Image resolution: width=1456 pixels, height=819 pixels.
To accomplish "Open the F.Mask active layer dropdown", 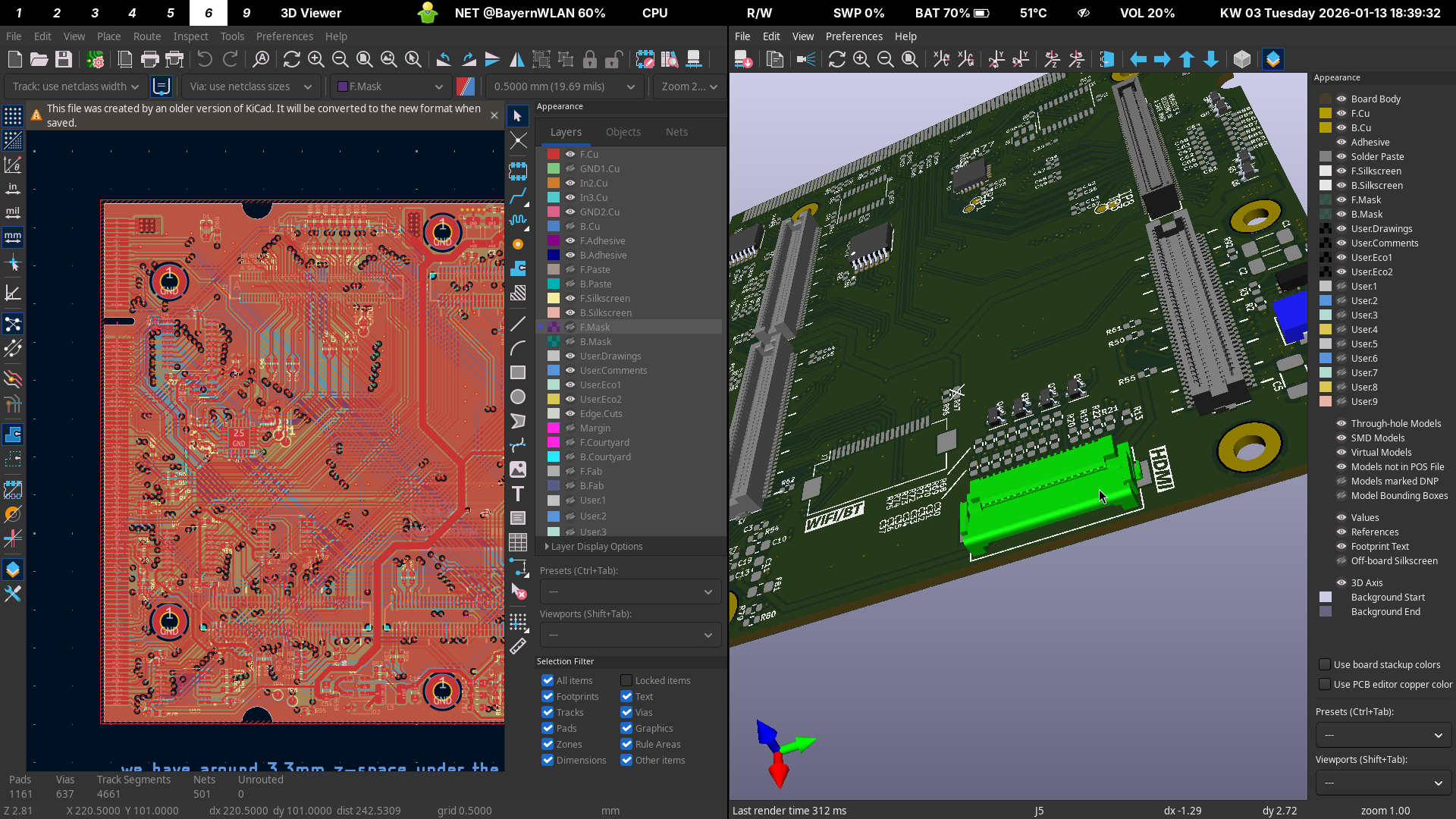I will [x=391, y=86].
